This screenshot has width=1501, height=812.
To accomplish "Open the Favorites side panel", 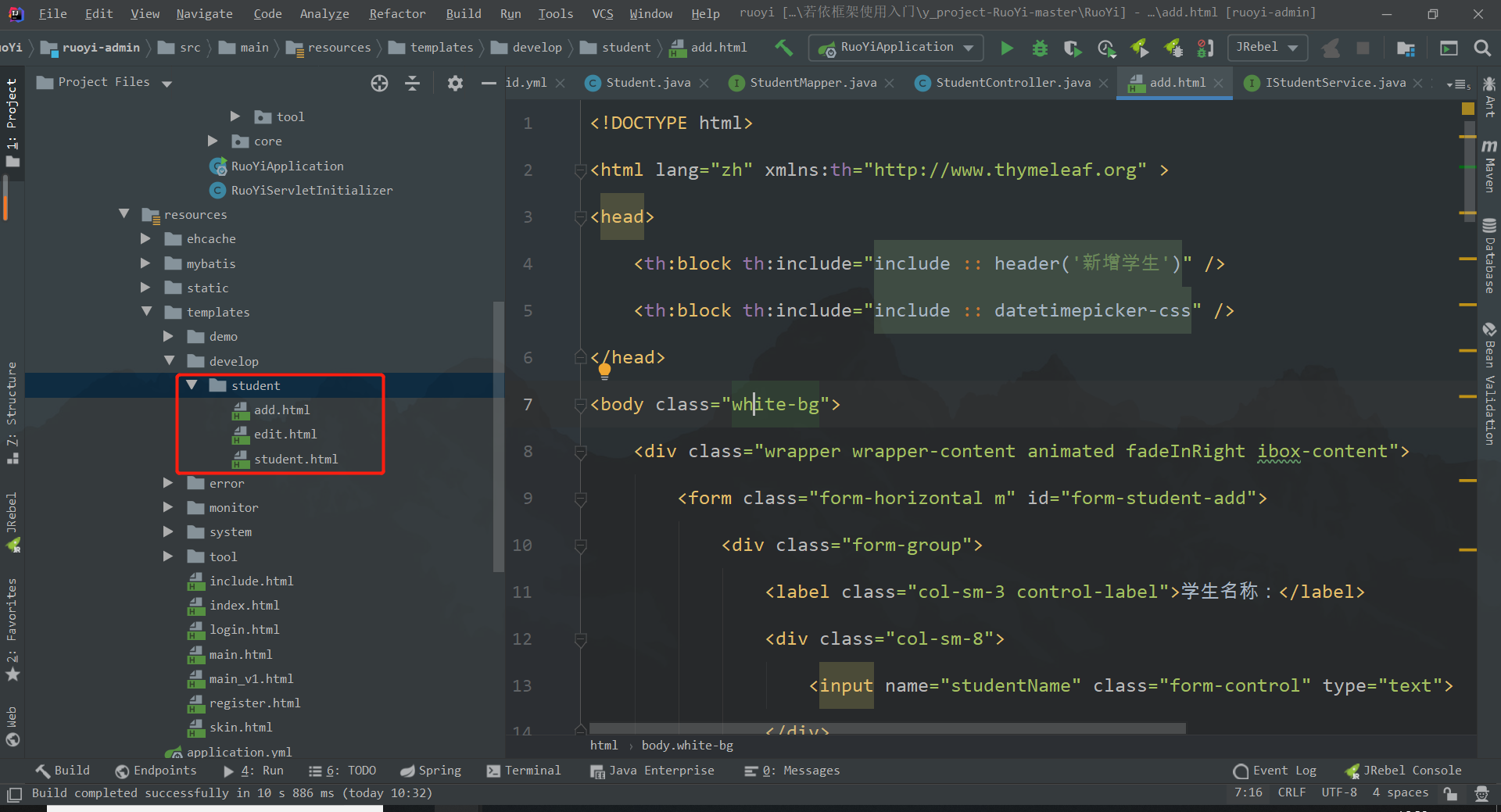I will [12, 629].
